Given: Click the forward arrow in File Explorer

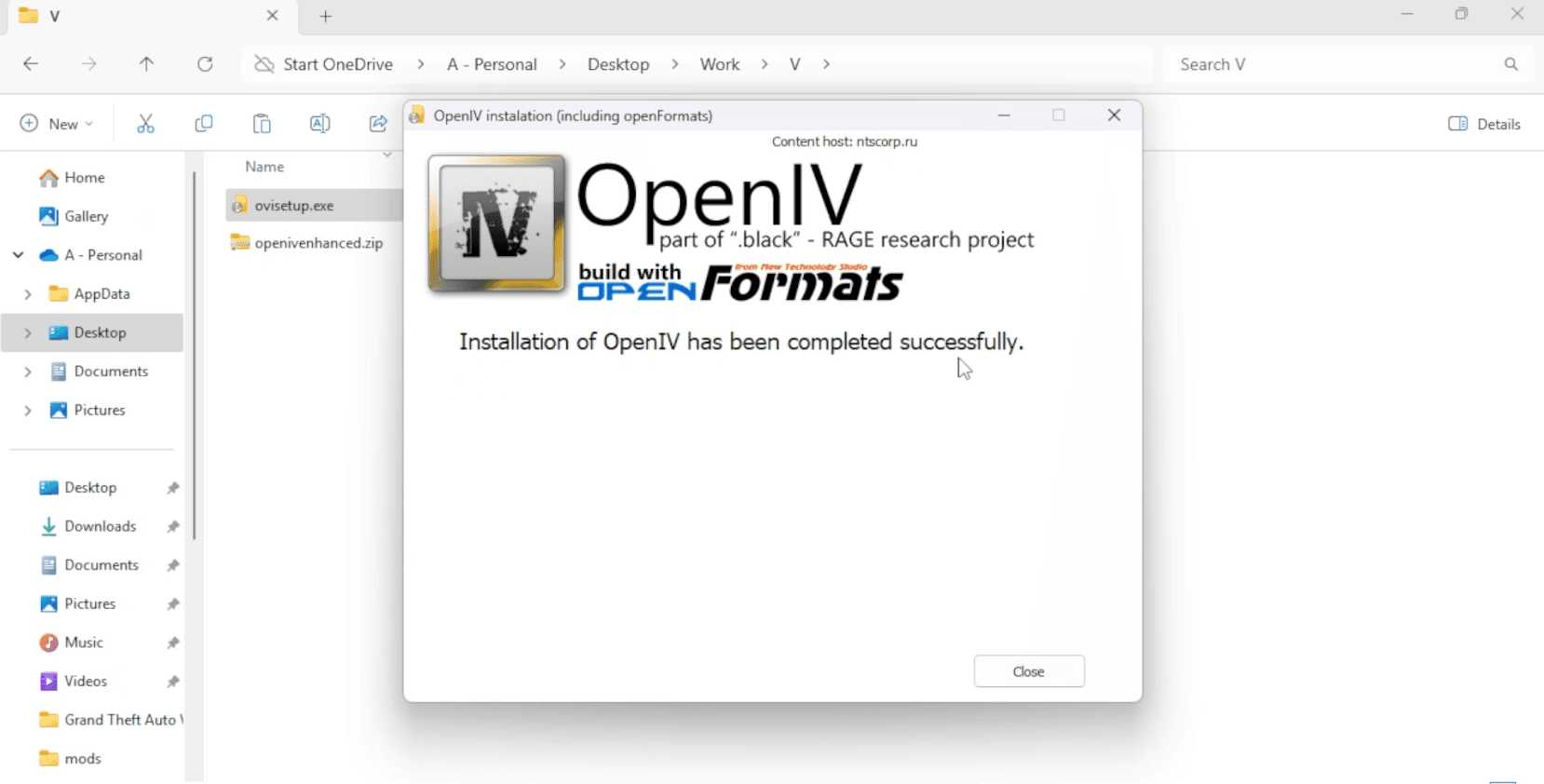Looking at the screenshot, I should pyautogui.click(x=88, y=64).
